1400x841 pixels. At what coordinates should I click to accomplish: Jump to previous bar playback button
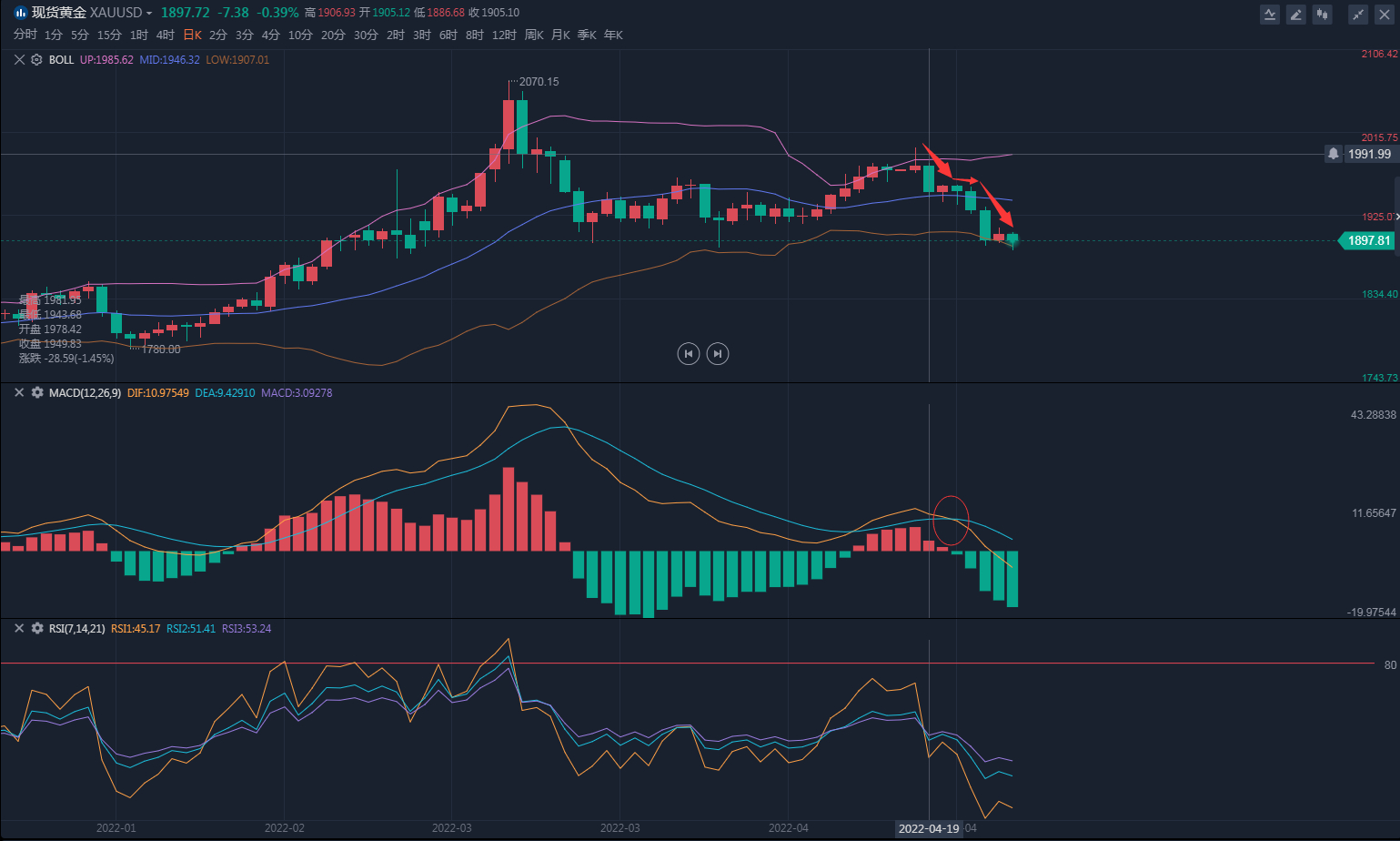pyautogui.click(x=689, y=353)
